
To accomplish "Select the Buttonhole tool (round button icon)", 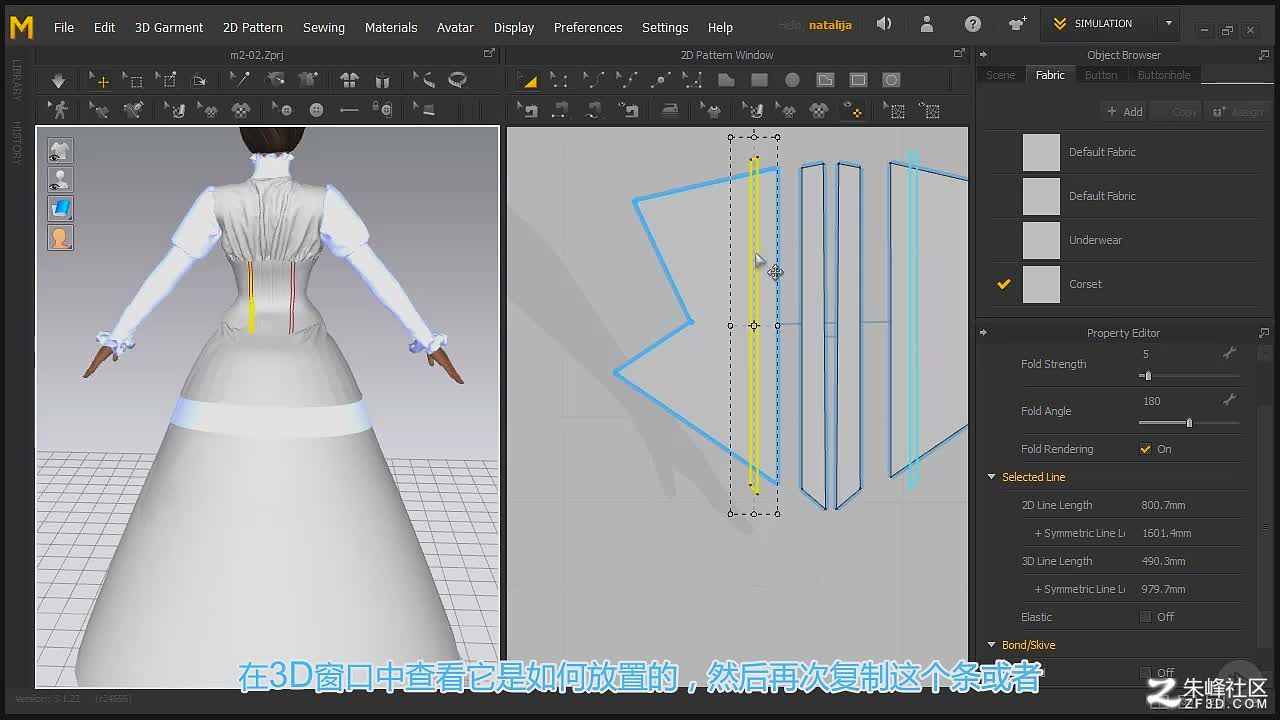I will (x=317, y=110).
